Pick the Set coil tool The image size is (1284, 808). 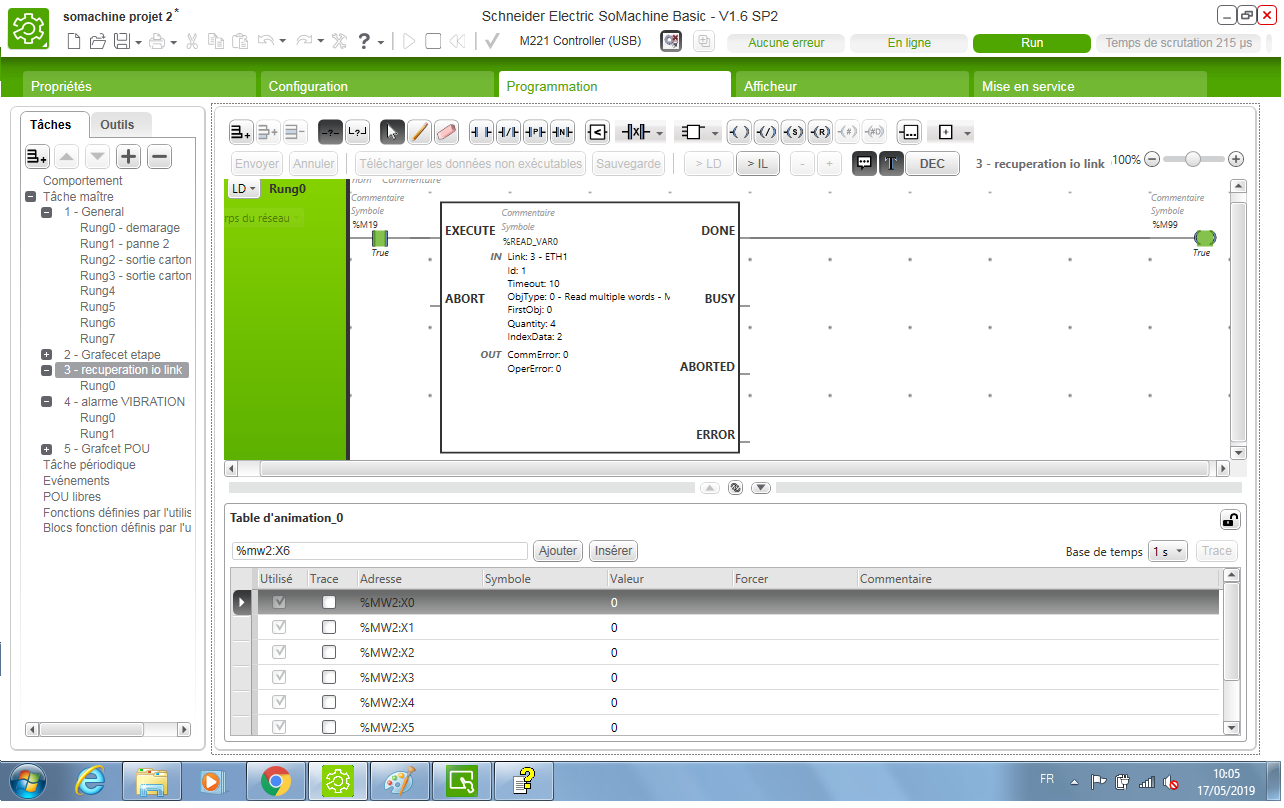(793, 132)
